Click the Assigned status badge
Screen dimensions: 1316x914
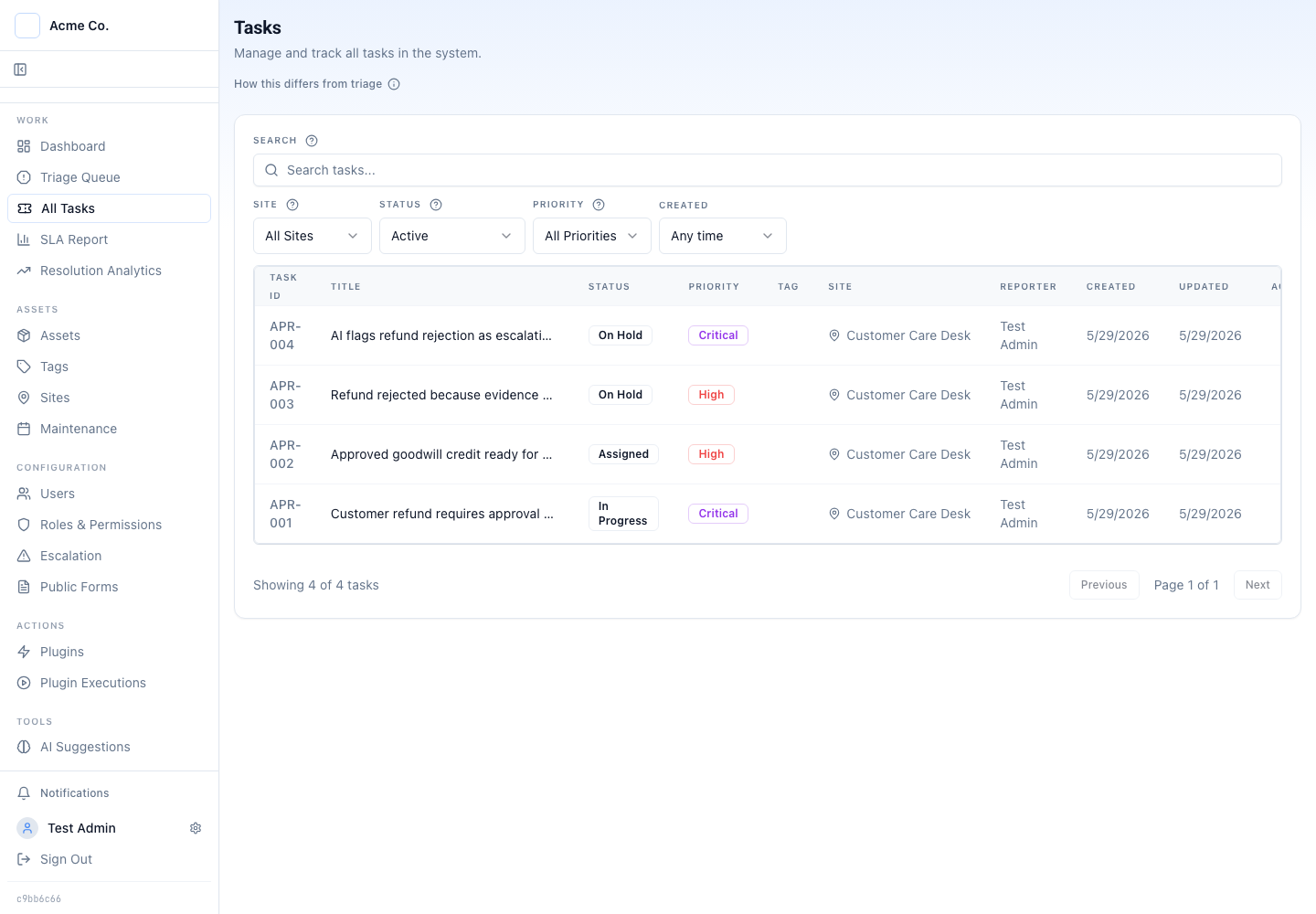(x=623, y=454)
